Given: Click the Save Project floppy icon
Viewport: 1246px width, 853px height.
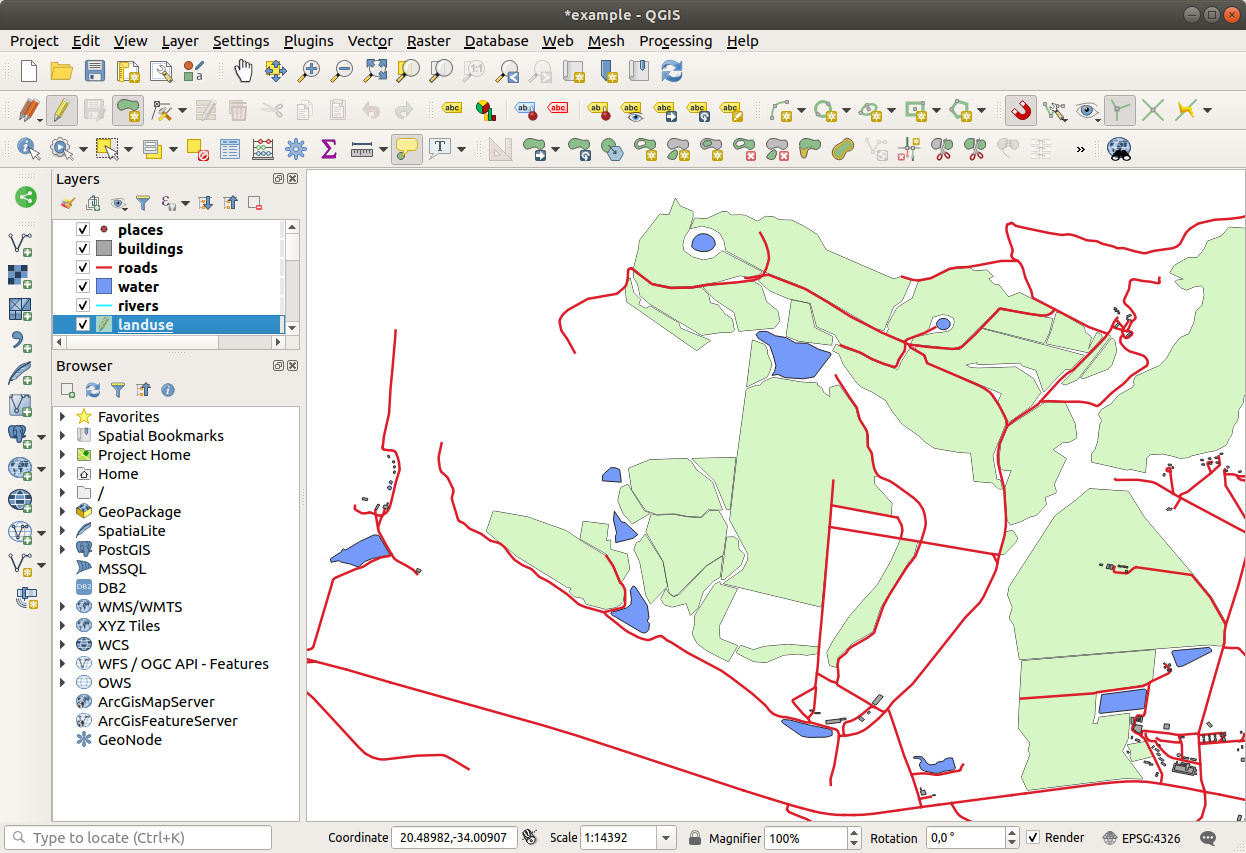Looking at the screenshot, I should pyautogui.click(x=94, y=71).
